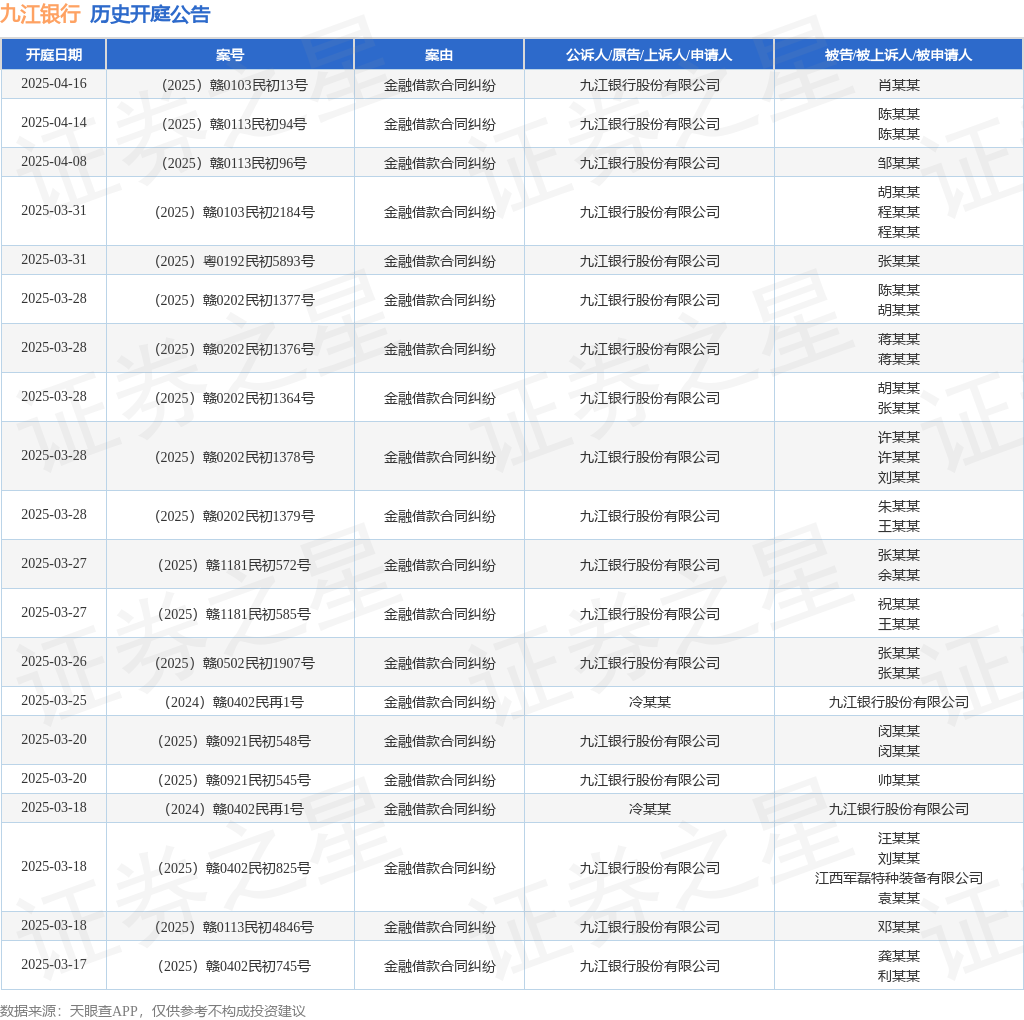Click case number 赣0113民初4846号
The image size is (1024, 1020).
pyautogui.click(x=234, y=927)
